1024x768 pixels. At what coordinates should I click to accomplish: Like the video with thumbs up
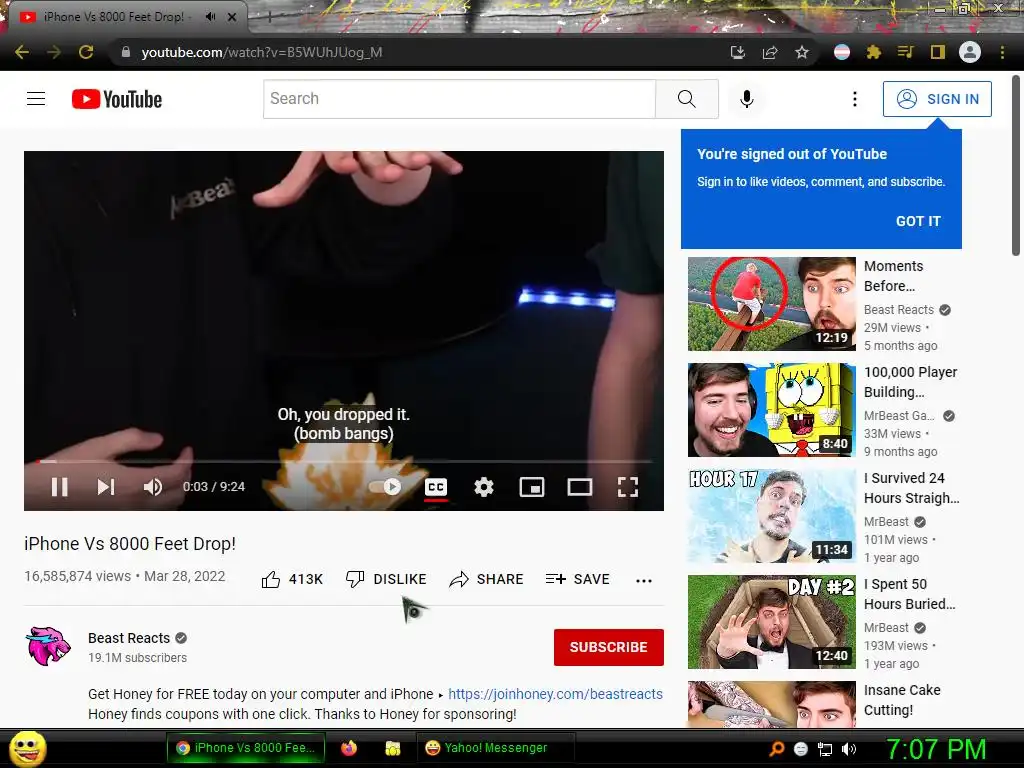click(x=292, y=579)
